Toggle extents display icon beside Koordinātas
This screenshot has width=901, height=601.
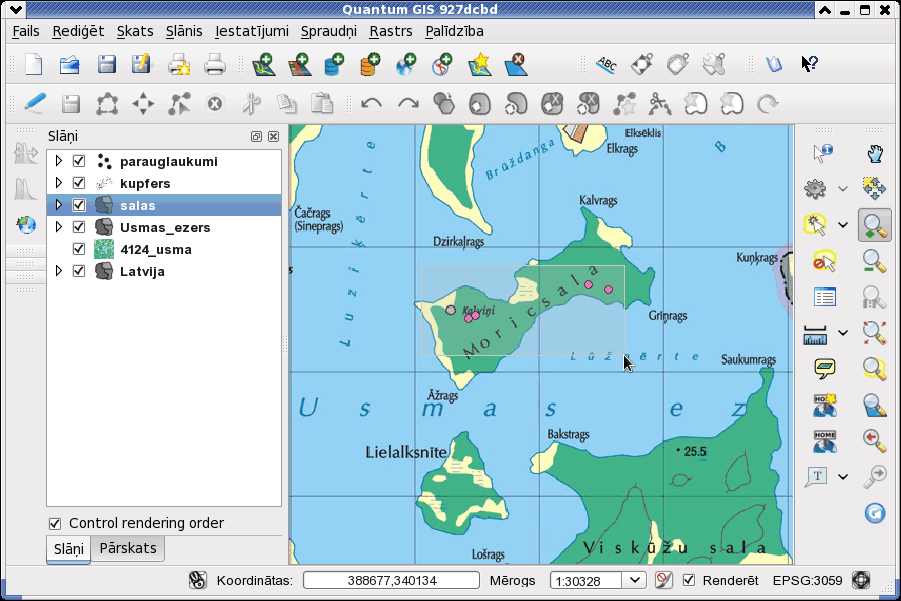(198, 580)
